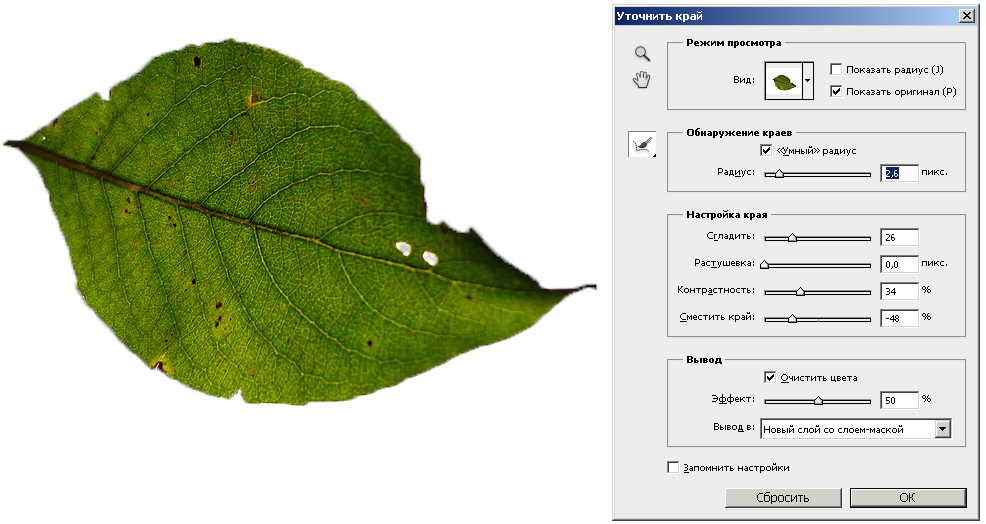This screenshot has height=524, width=986.
Task: Click the Сбросить button
Action: [783, 498]
